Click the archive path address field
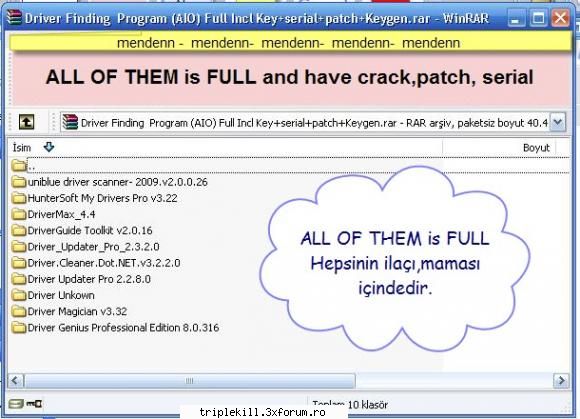 (x=313, y=122)
